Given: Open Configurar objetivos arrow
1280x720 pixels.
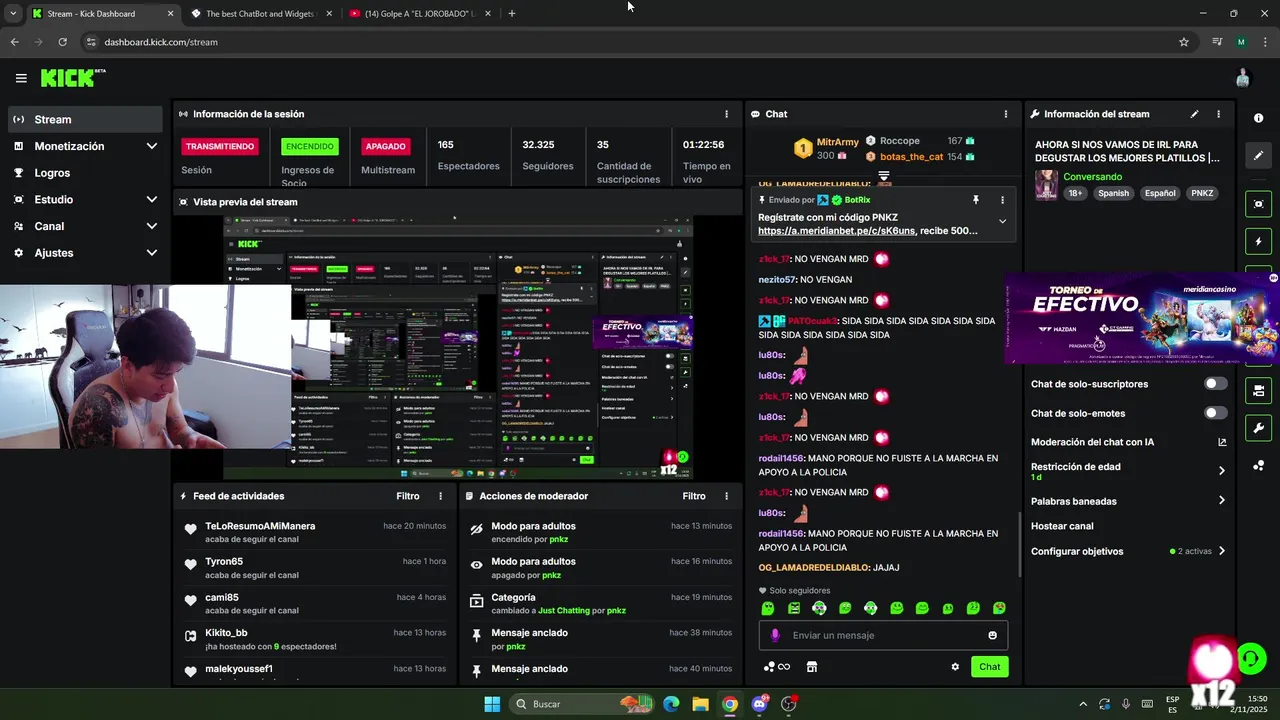Looking at the screenshot, I should [1221, 551].
